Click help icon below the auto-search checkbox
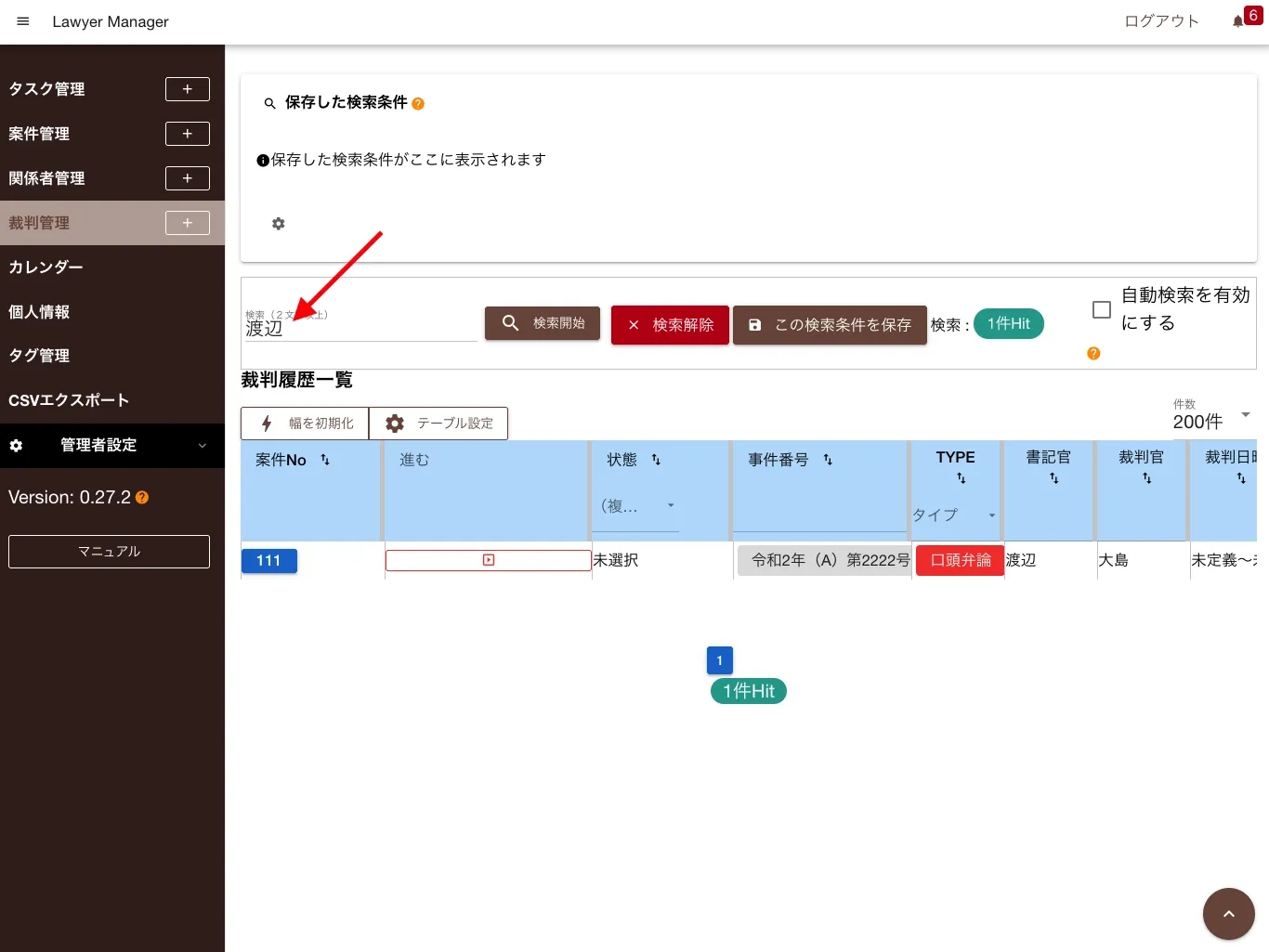1269x952 pixels. (x=1093, y=354)
